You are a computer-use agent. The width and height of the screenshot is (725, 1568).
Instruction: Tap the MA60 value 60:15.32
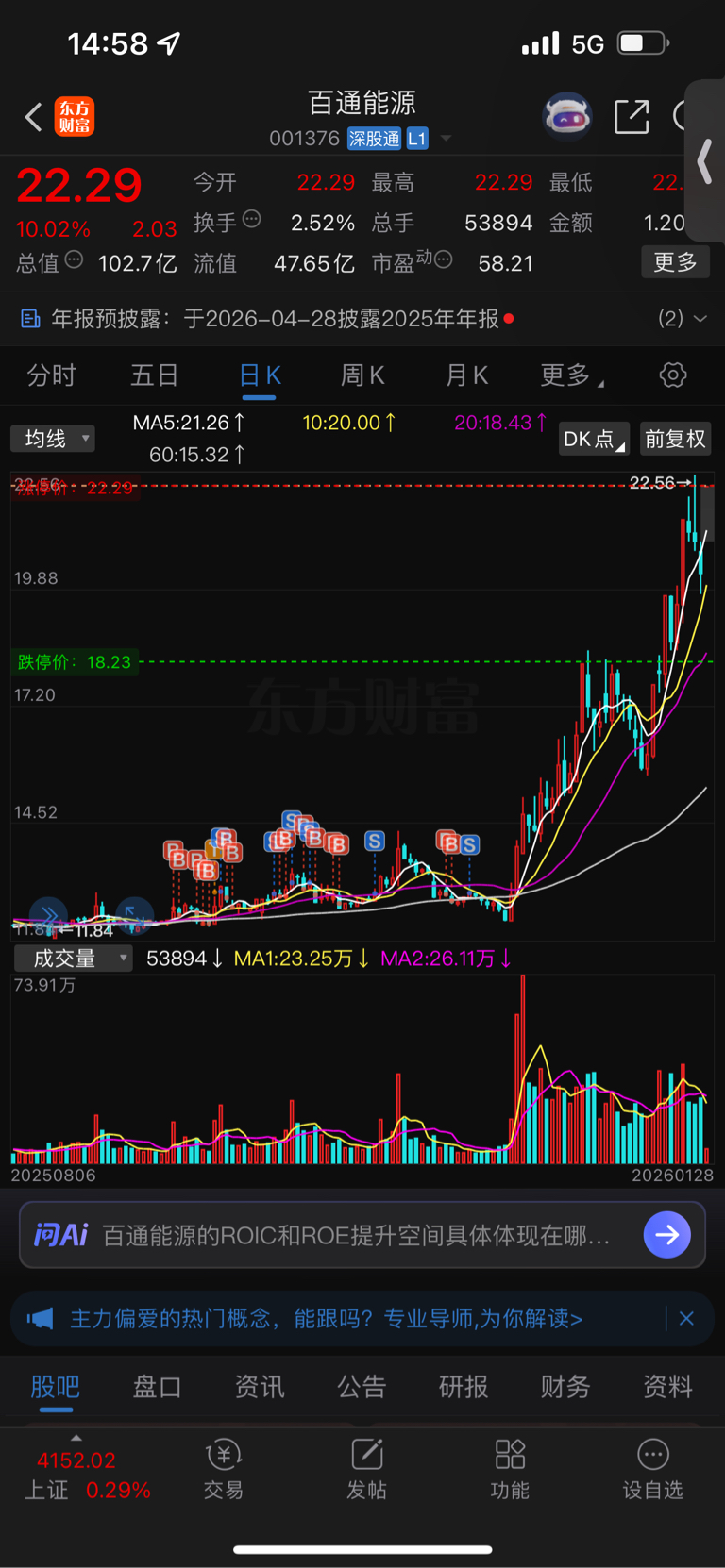pyautogui.click(x=197, y=455)
